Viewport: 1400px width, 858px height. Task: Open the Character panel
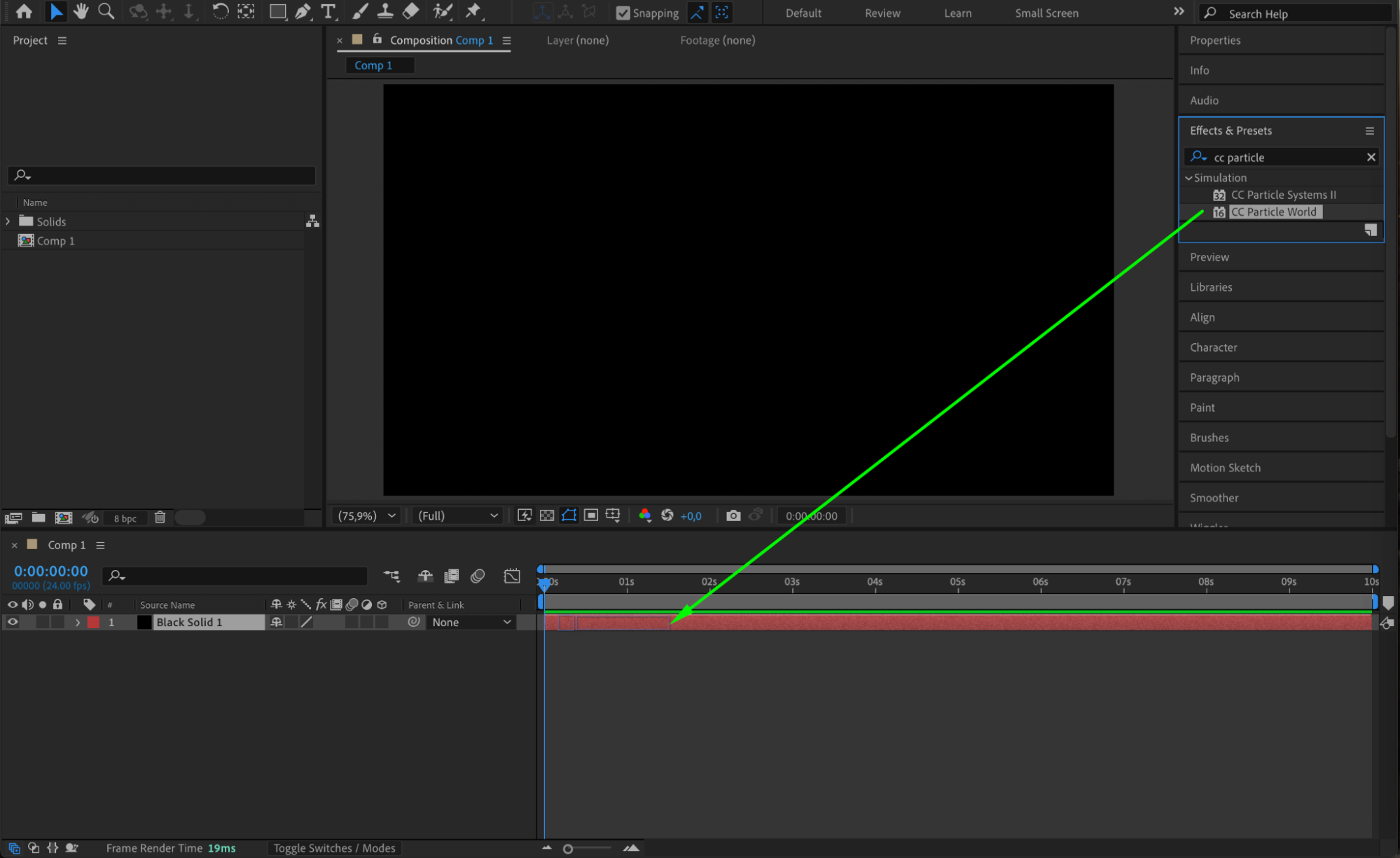point(1213,347)
